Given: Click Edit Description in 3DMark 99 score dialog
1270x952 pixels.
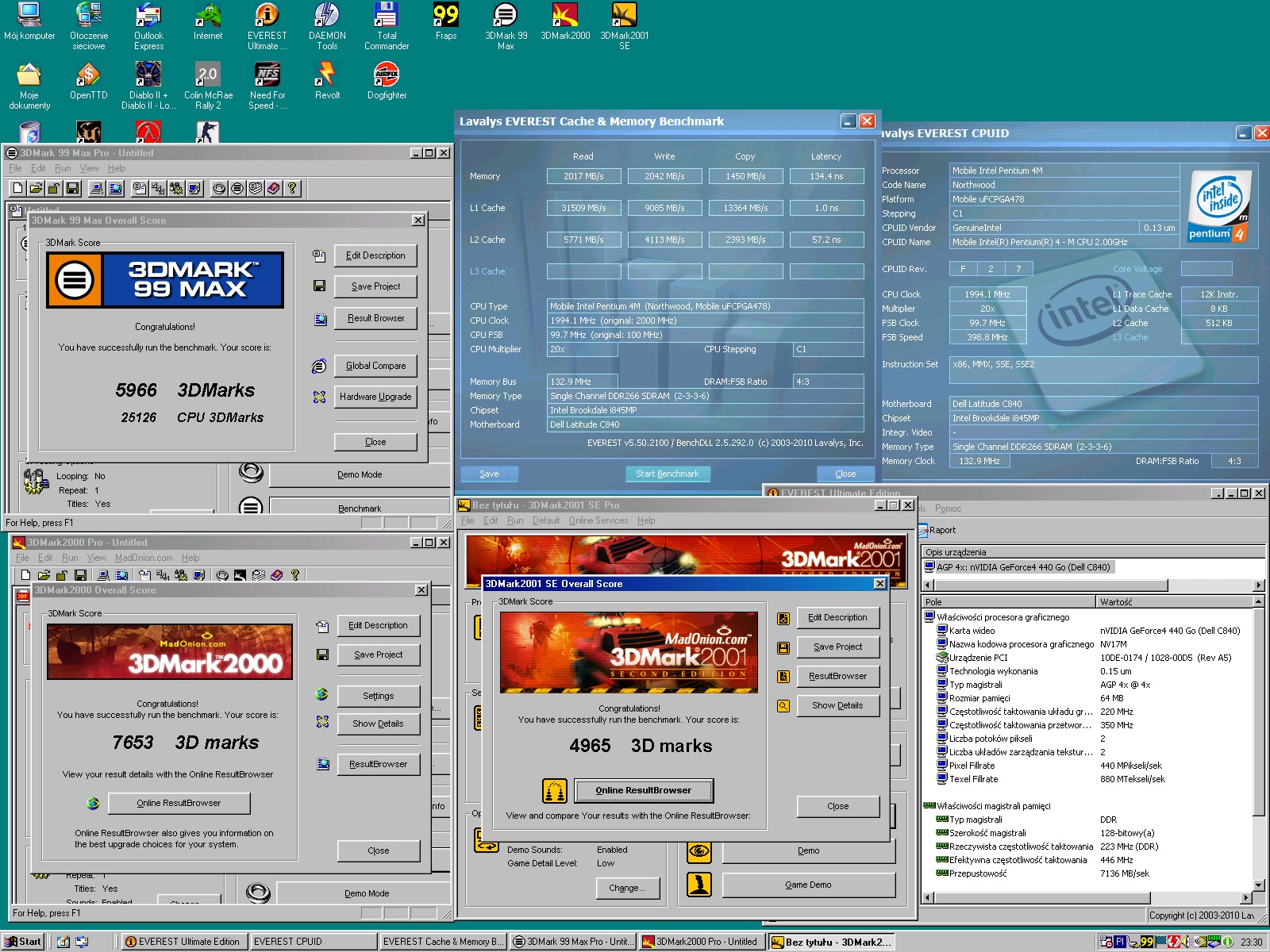Looking at the screenshot, I should point(375,255).
